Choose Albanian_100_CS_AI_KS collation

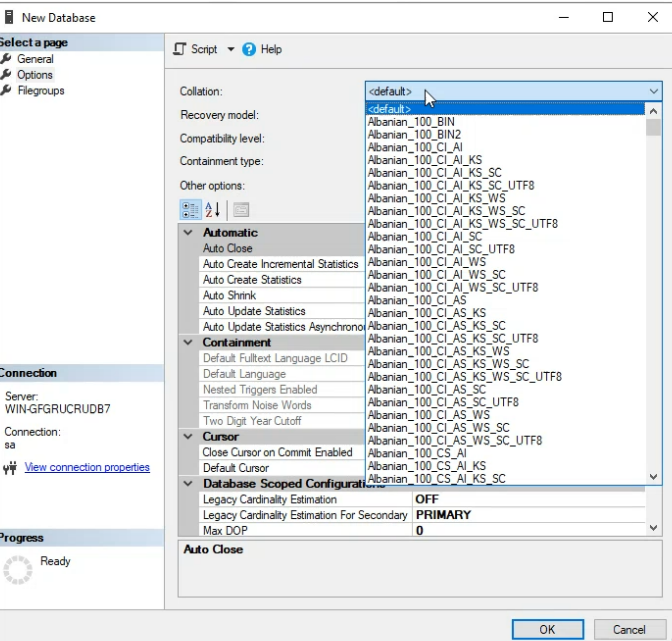505,466
